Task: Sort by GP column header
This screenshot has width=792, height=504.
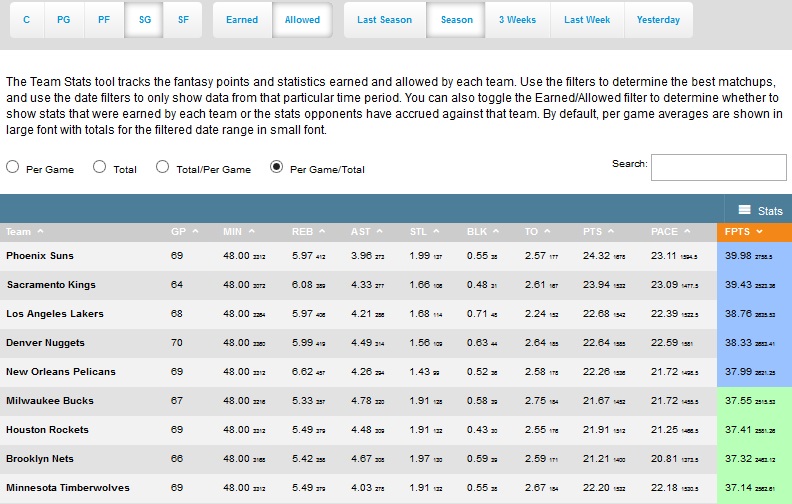Action: coord(184,232)
